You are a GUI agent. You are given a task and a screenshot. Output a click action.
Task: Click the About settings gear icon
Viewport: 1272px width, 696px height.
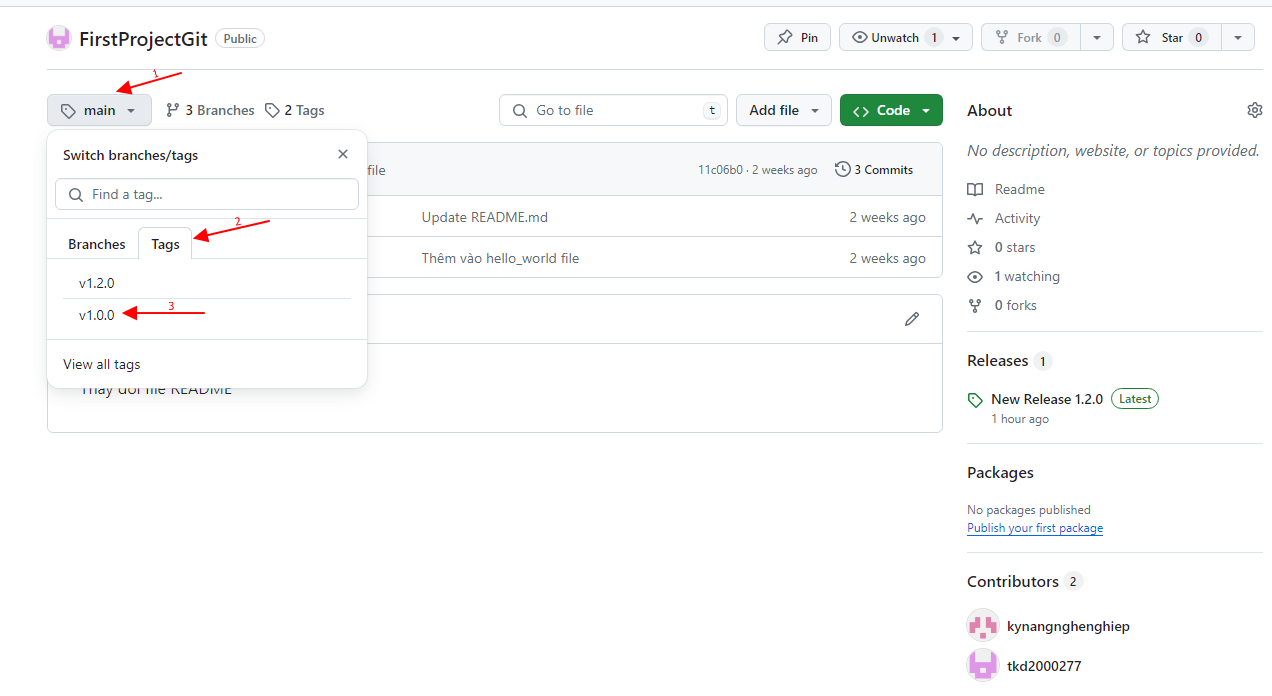point(1254,110)
